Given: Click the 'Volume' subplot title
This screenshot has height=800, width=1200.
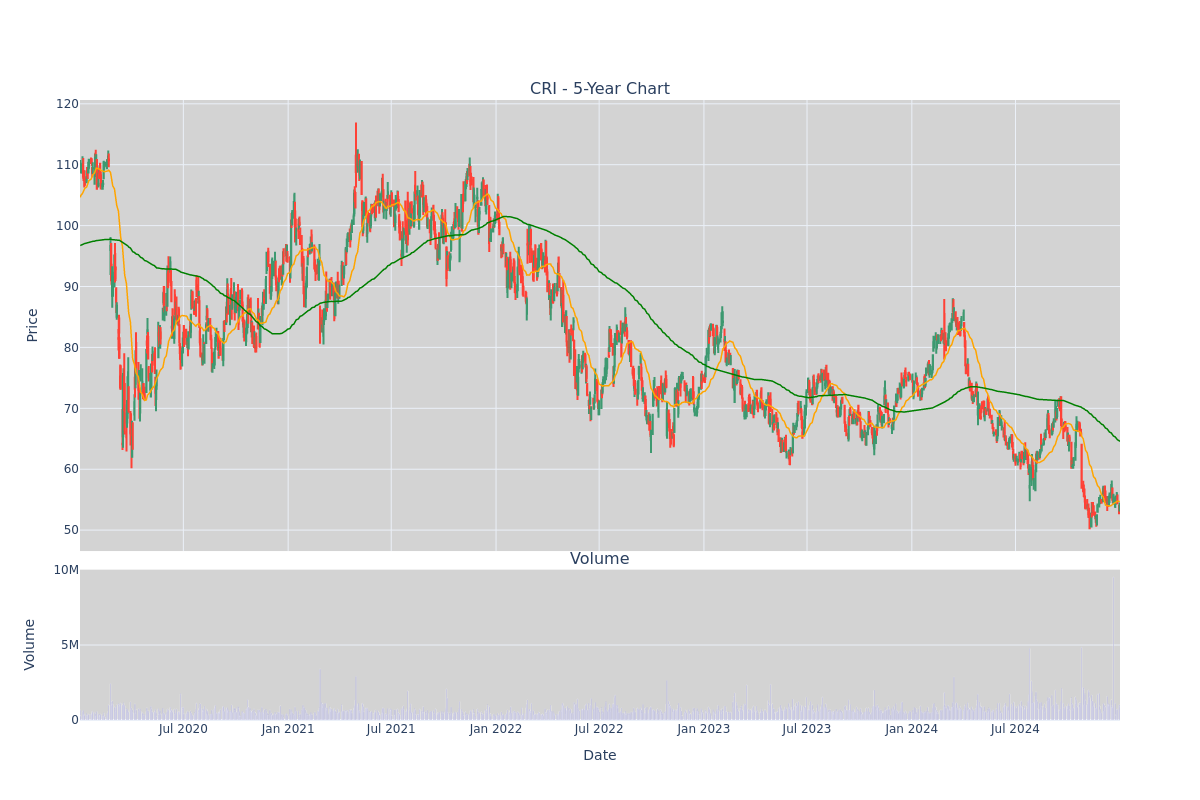Looking at the screenshot, I should [600, 559].
